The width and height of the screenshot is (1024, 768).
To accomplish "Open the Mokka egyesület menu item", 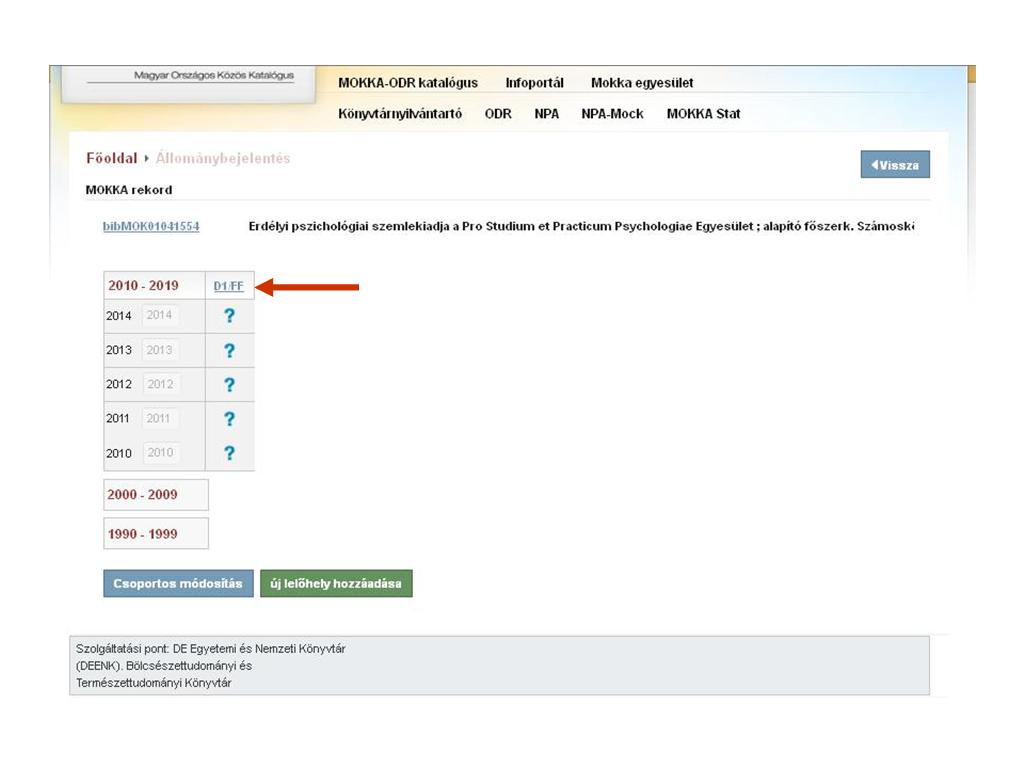I will coord(641,83).
